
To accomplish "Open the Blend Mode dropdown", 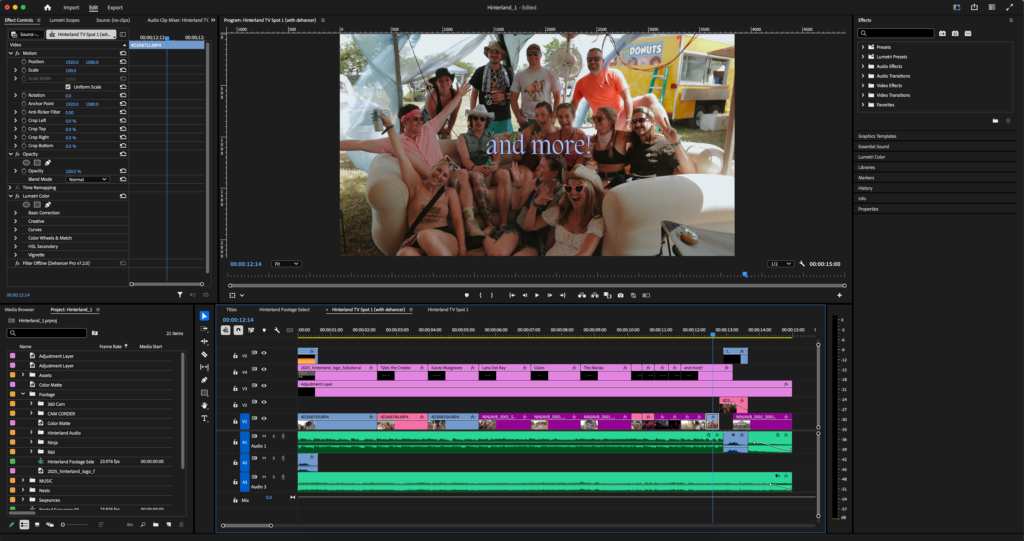I will pyautogui.click(x=87, y=179).
